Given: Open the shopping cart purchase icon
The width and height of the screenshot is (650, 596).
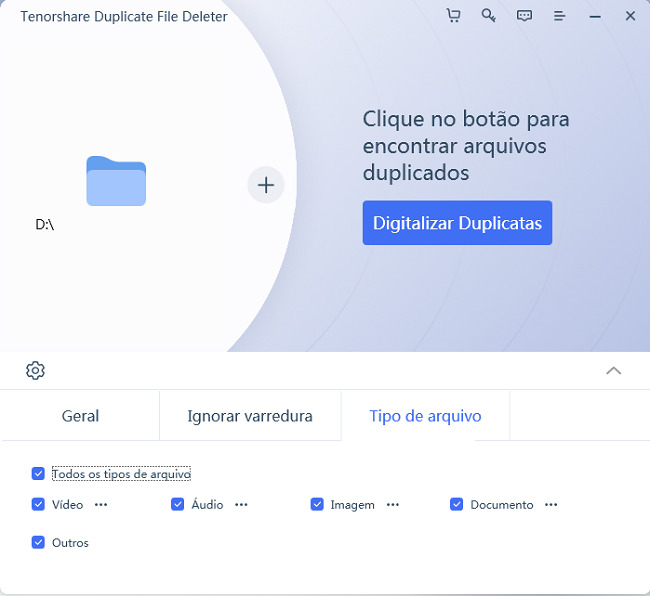Looking at the screenshot, I should point(453,16).
